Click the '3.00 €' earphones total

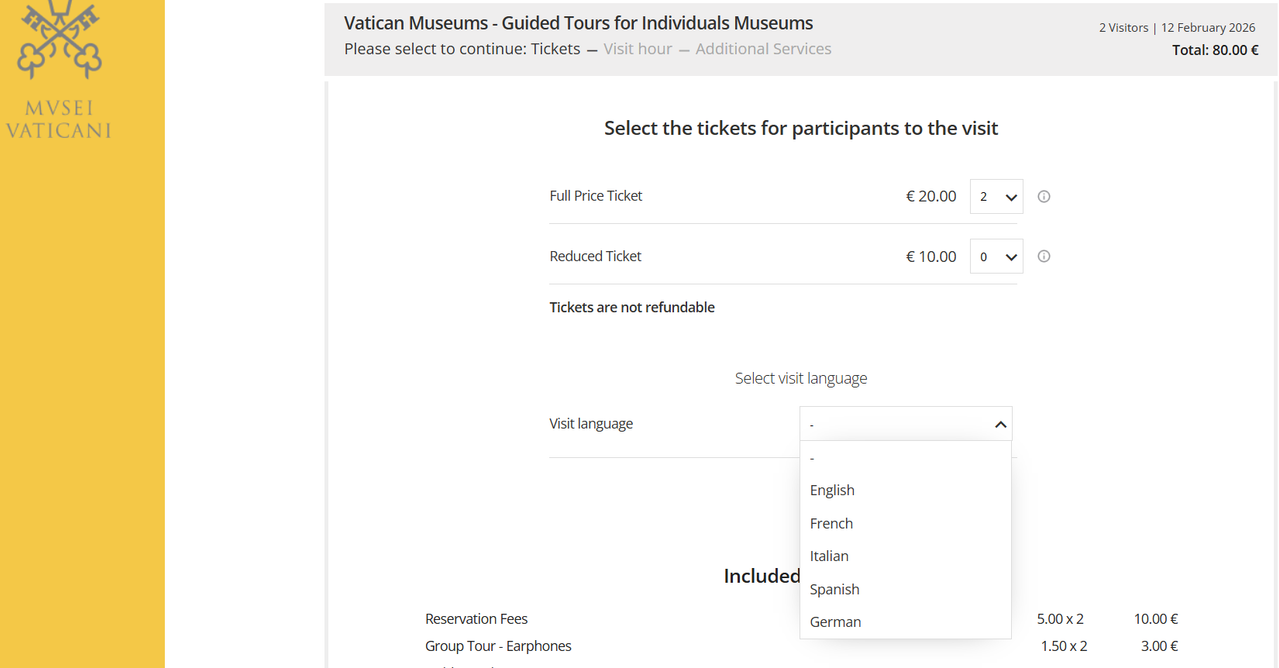click(x=1159, y=646)
